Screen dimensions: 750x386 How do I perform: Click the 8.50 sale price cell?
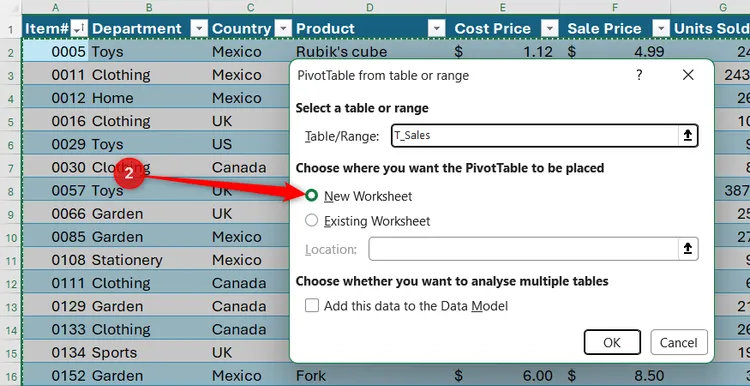pyautogui.click(x=615, y=376)
